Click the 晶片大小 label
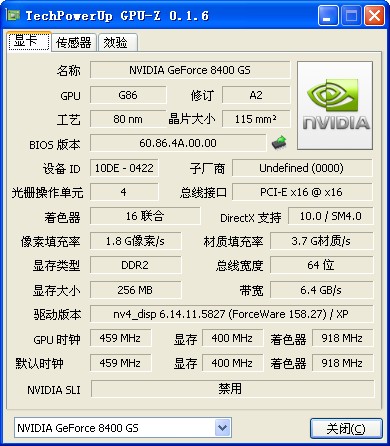This screenshot has width=390, height=446. point(192,119)
